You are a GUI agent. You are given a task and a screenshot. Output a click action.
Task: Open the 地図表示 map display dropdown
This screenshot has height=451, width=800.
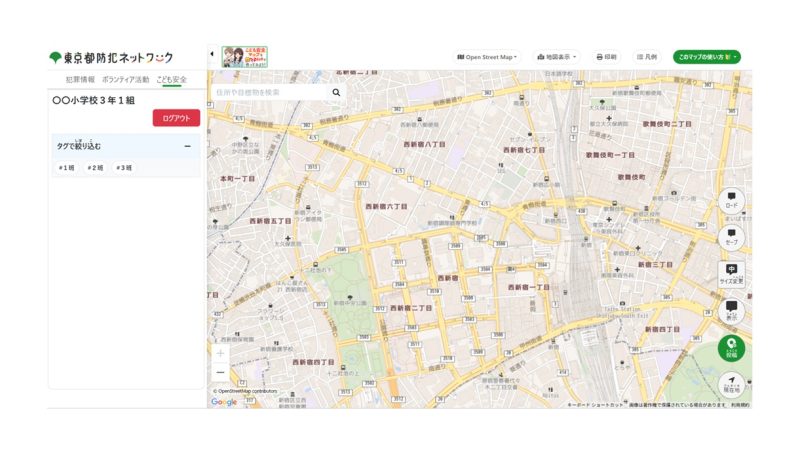click(559, 57)
